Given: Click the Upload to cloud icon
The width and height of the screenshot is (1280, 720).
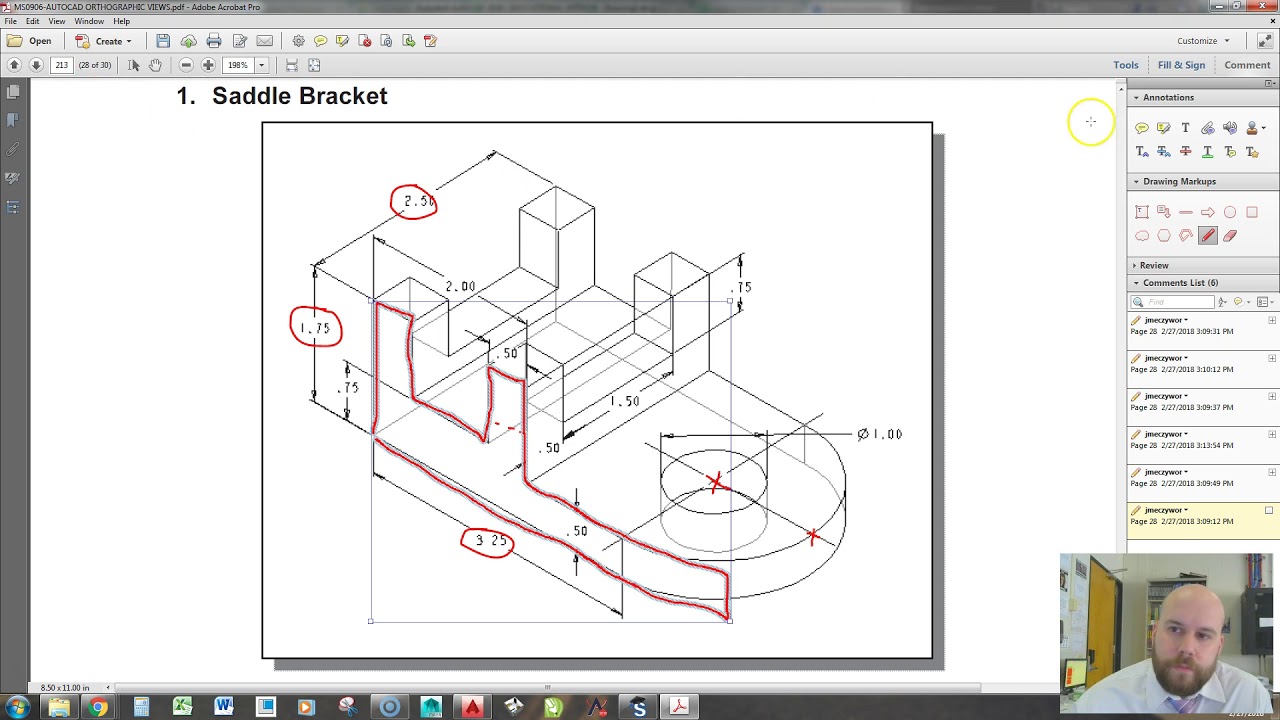Looking at the screenshot, I should point(188,41).
